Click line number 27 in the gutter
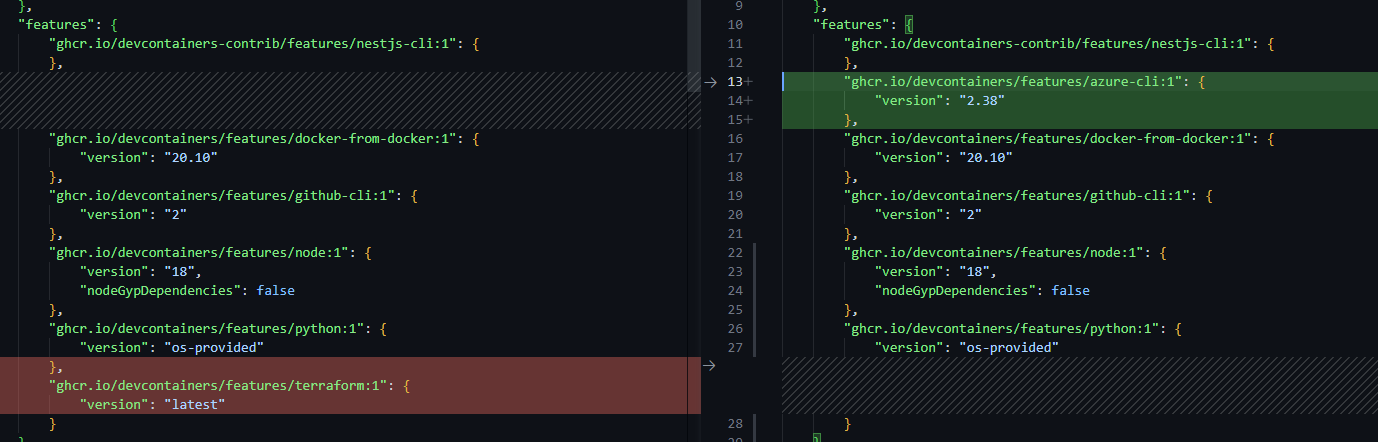1378x442 pixels. click(x=735, y=348)
